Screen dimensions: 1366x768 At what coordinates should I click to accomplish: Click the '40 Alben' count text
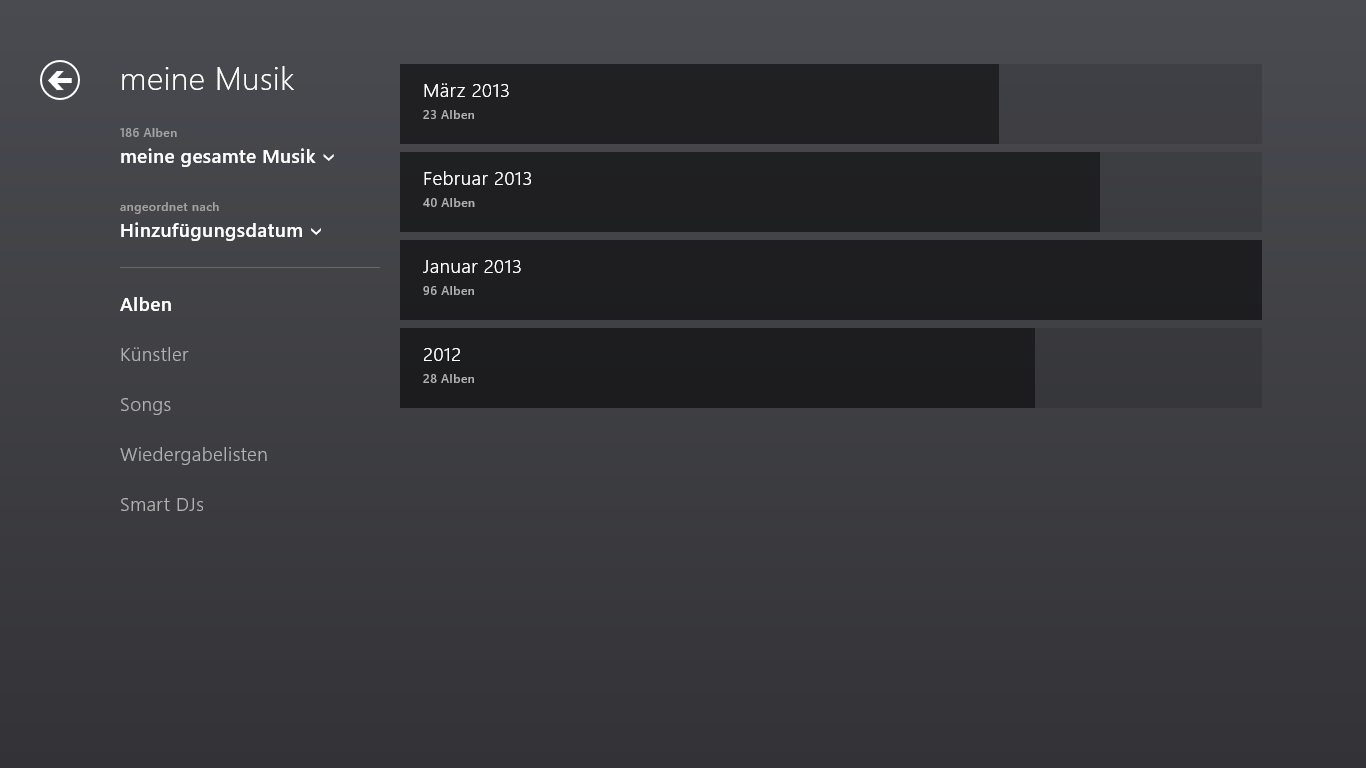(449, 203)
